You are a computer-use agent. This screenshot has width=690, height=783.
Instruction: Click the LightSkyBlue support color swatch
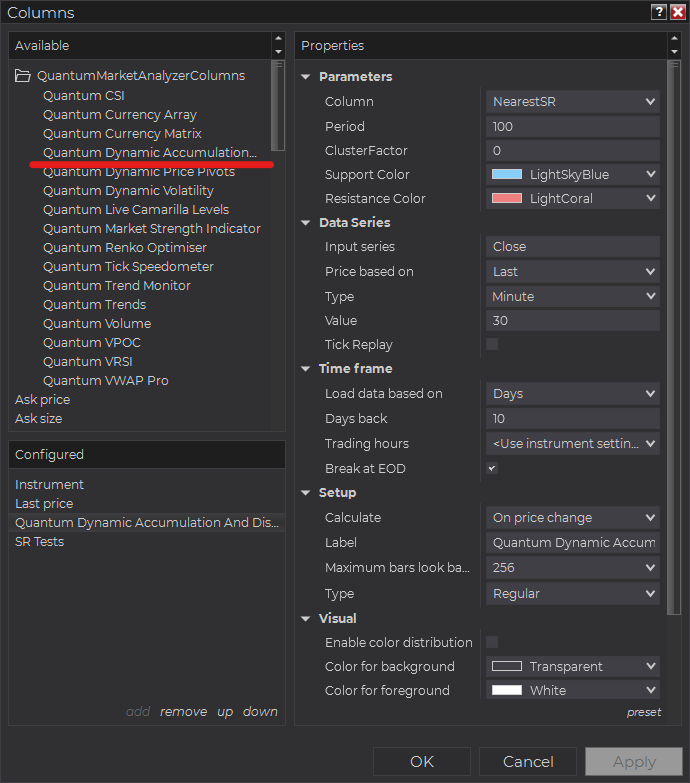(507, 174)
